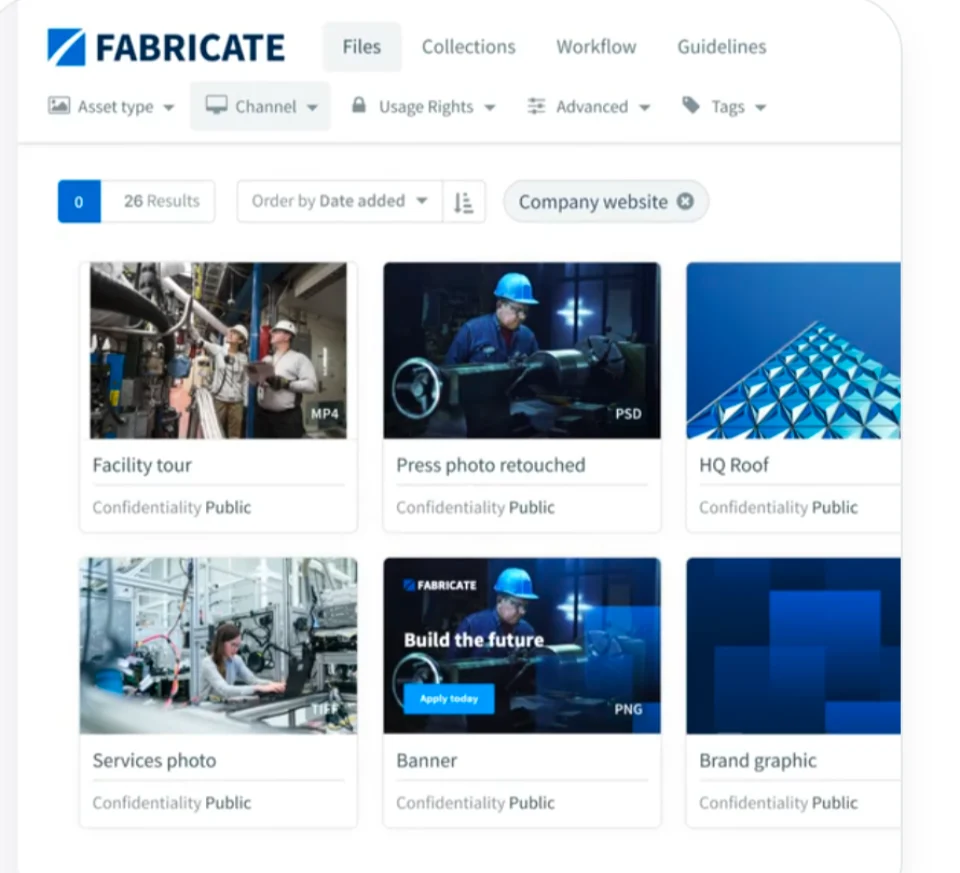Click the Advanced filter sliders icon
This screenshot has width=960, height=873.
(x=536, y=106)
